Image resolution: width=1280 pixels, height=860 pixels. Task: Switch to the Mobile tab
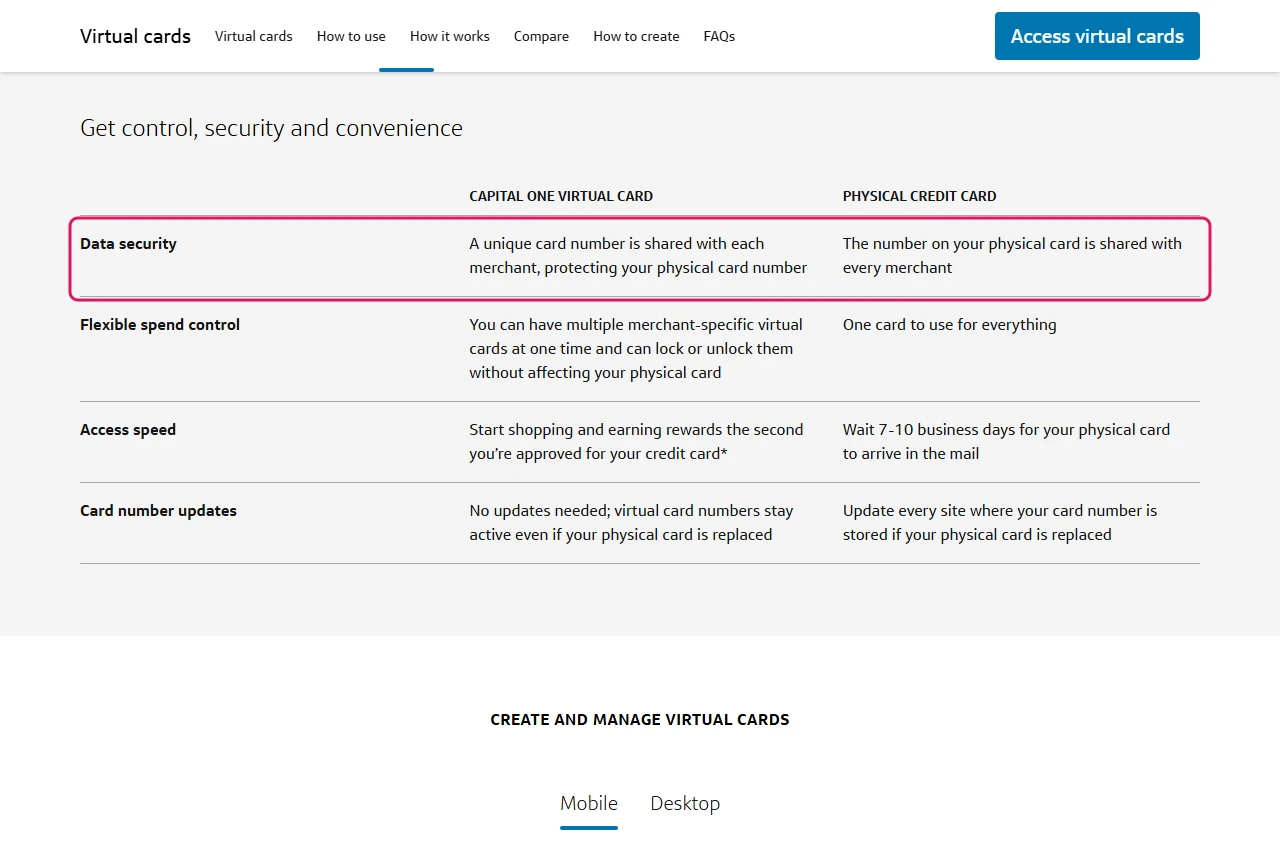[x=589, y=803]
